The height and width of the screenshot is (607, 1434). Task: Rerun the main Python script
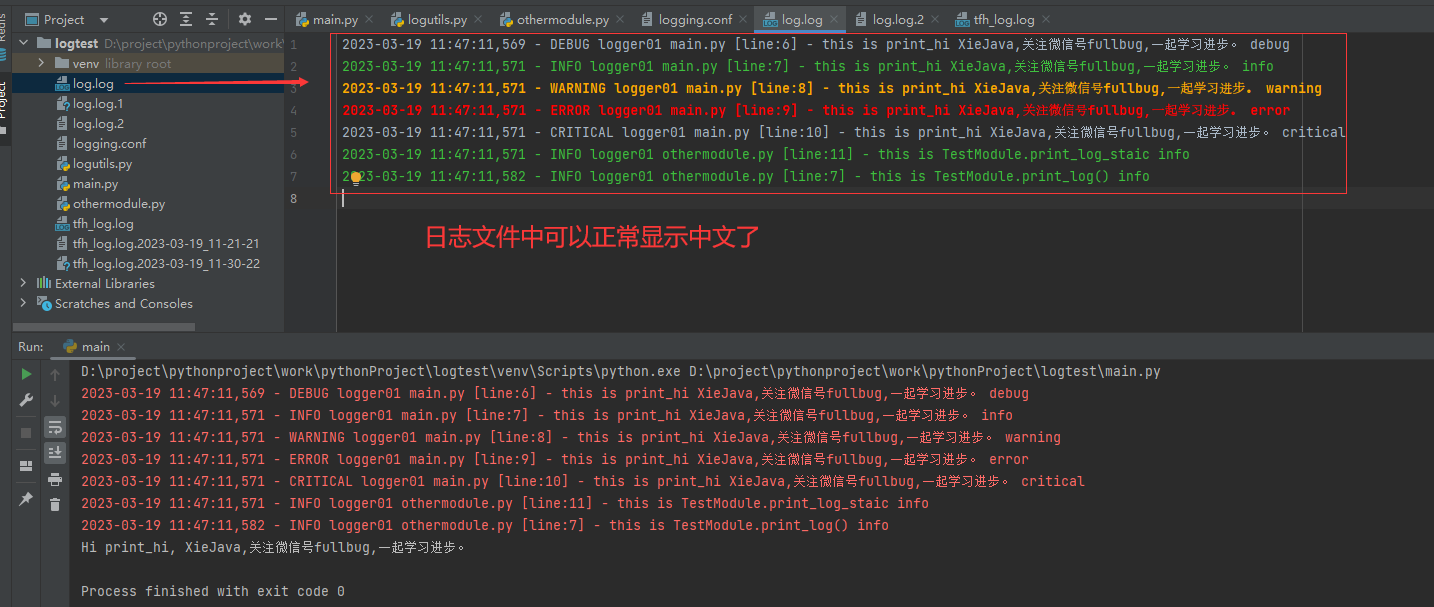pyautogui.click(x=25, y=373)
